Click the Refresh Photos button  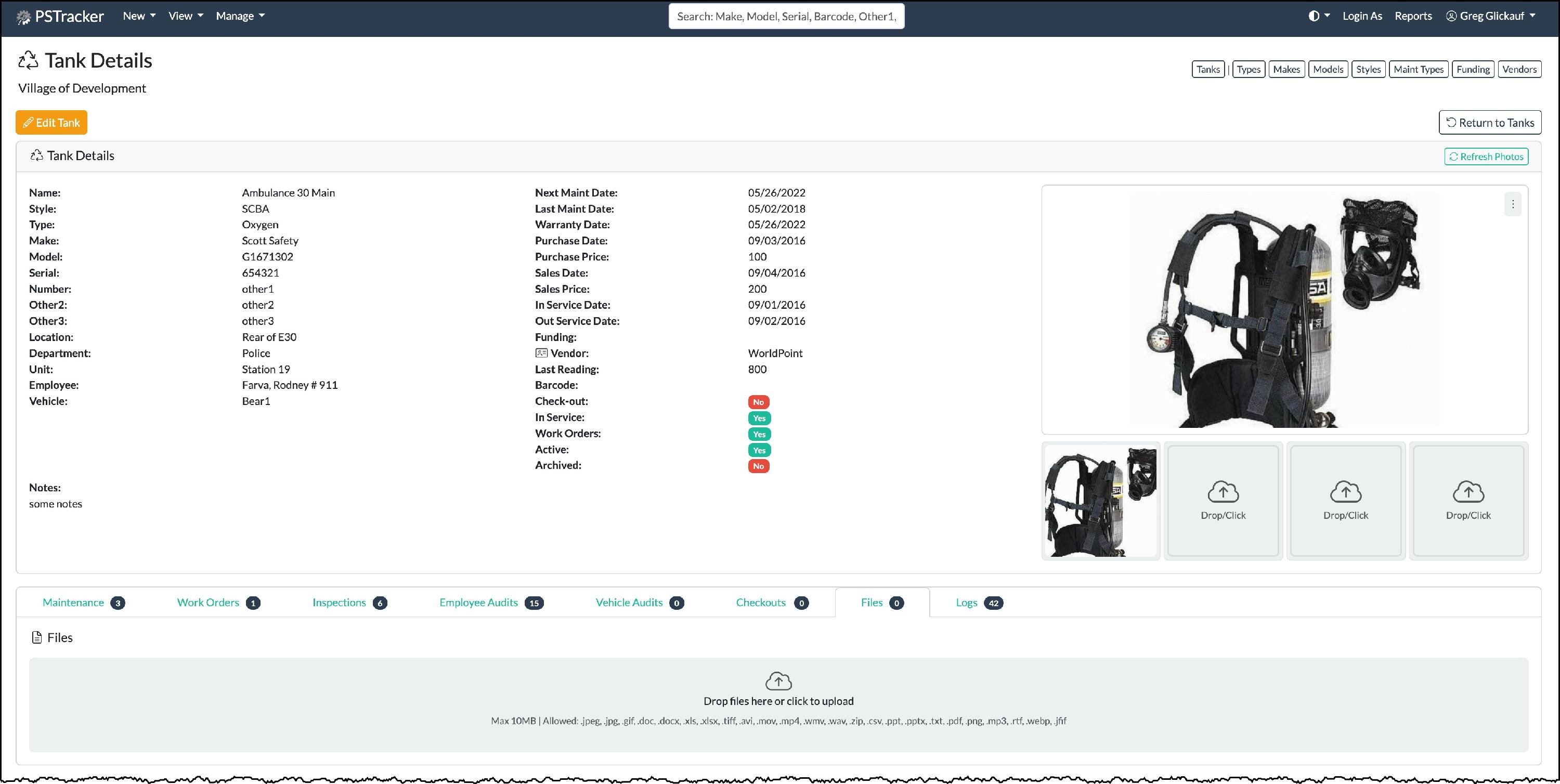click(x=1486, y=157)
